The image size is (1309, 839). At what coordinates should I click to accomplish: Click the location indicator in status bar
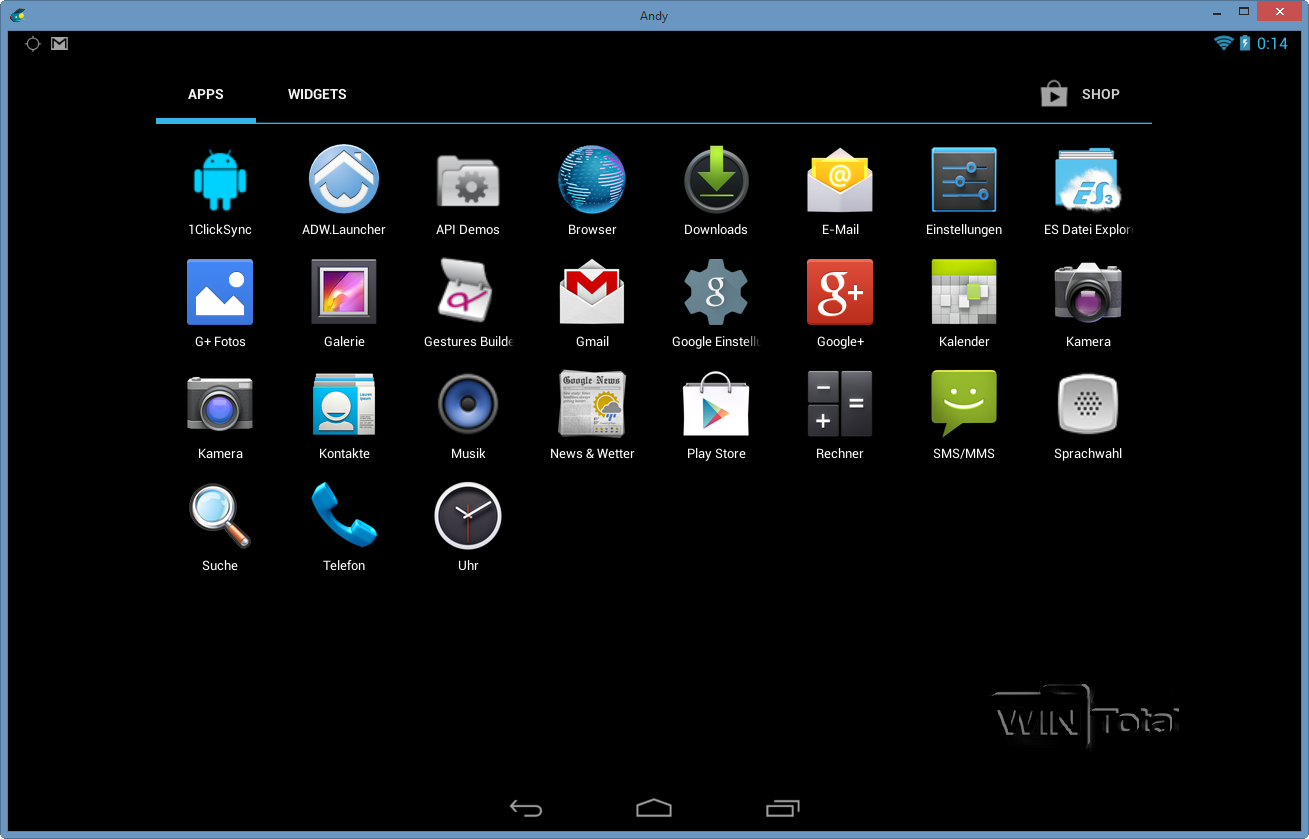click(33, 43)
